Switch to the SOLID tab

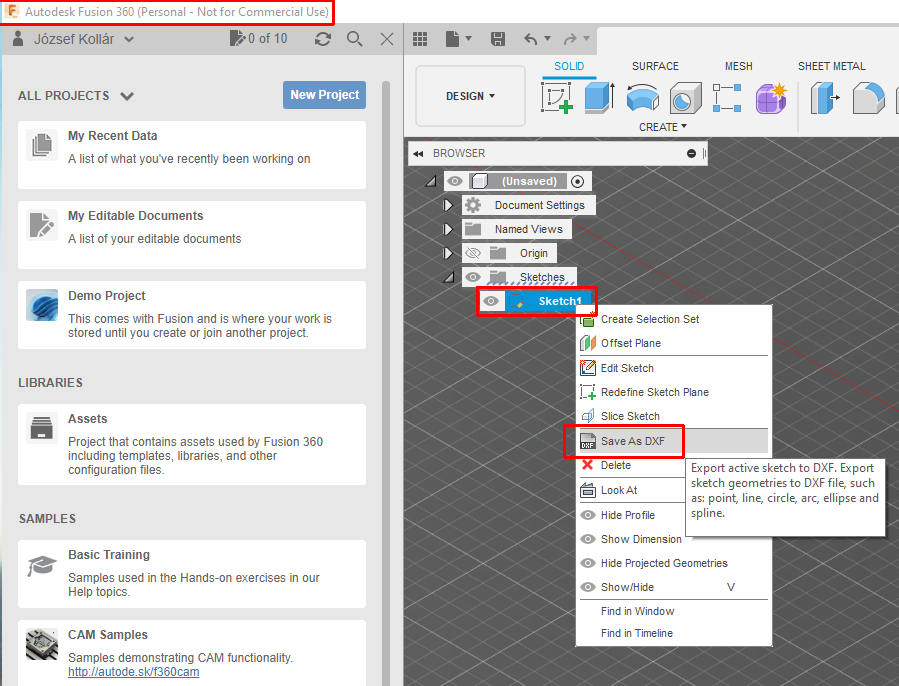click(569, 66)
